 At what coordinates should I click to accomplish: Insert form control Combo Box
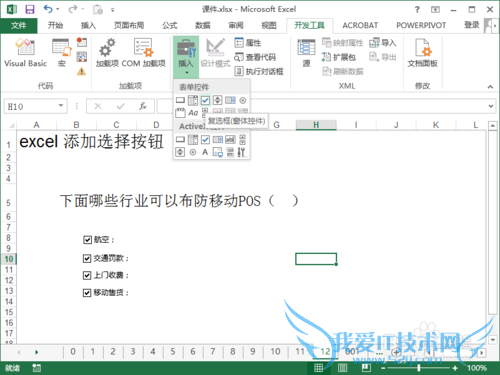pyautogui.click(x=193, y=100)
